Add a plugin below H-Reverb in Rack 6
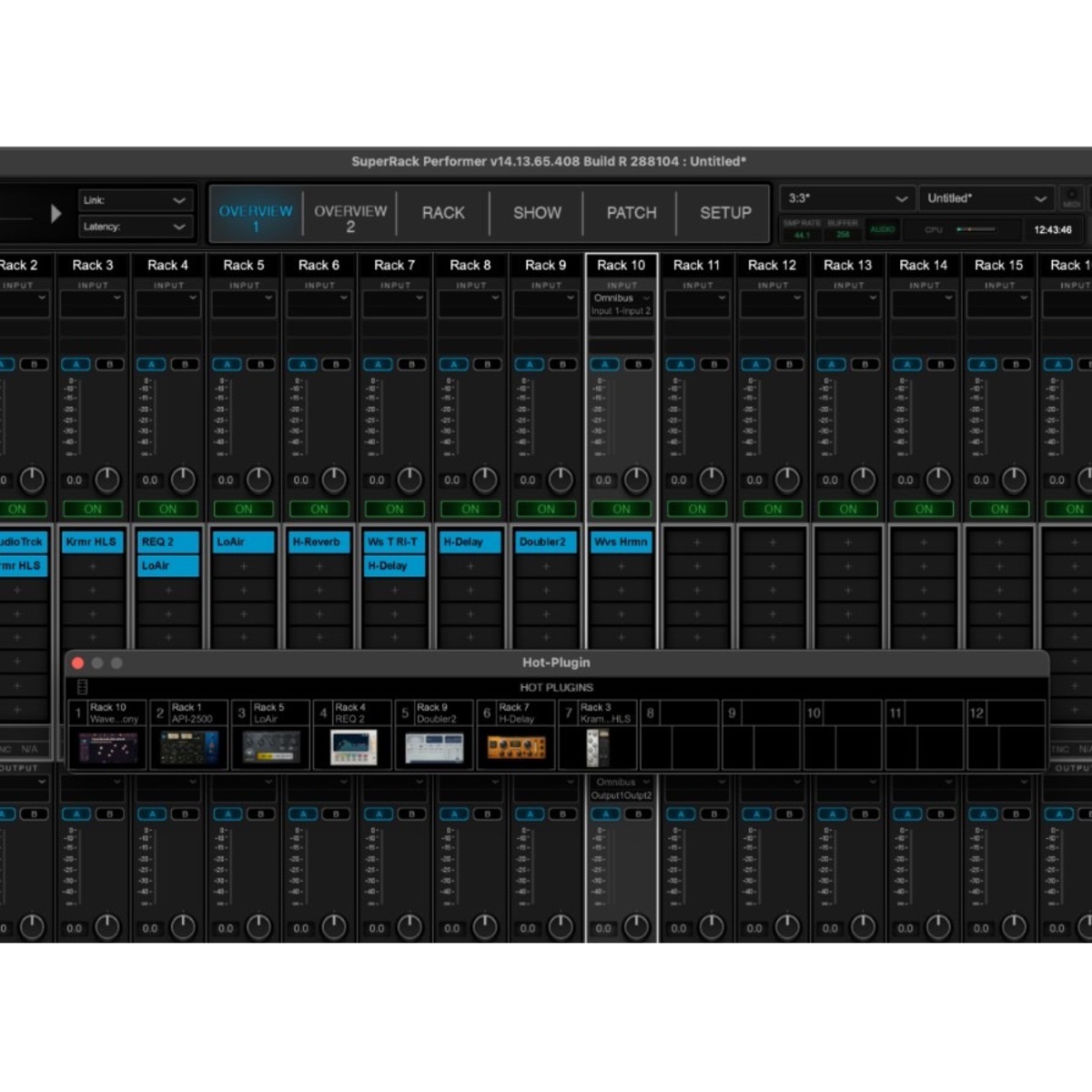Screen dimensions: 1092x1092 click(x=319, y=566)
